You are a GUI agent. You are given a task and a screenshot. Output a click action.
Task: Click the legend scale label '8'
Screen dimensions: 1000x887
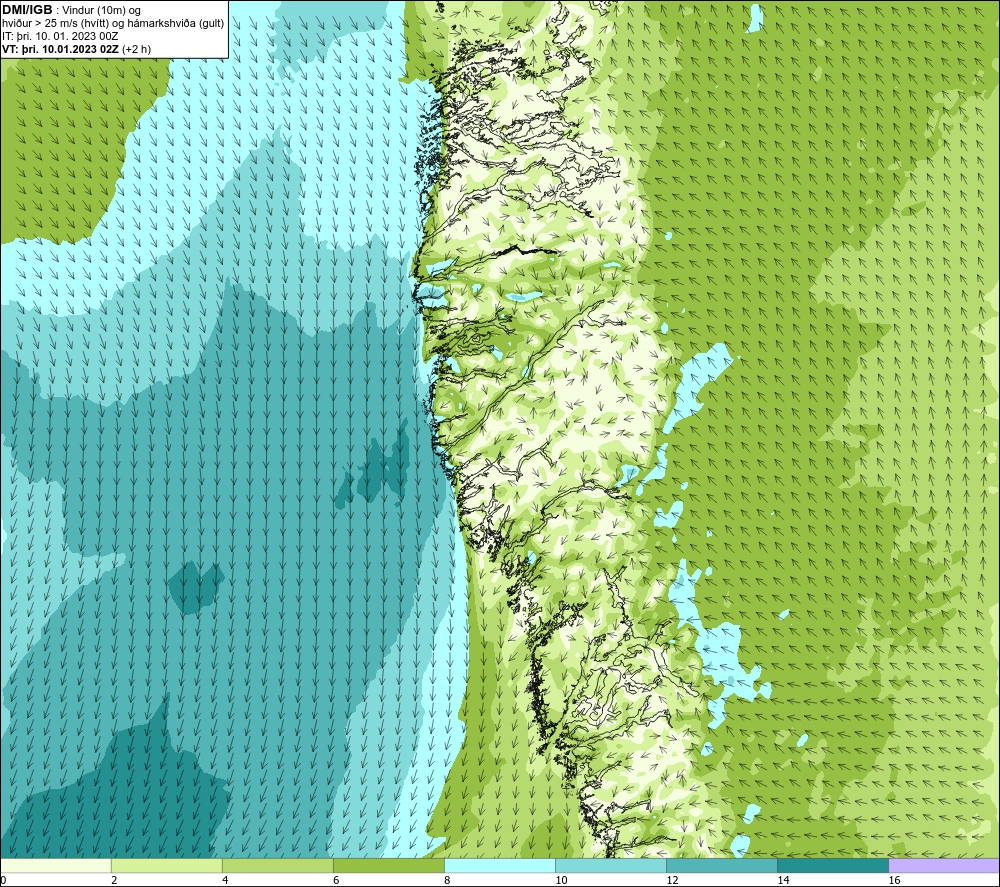tap(447, 880)
